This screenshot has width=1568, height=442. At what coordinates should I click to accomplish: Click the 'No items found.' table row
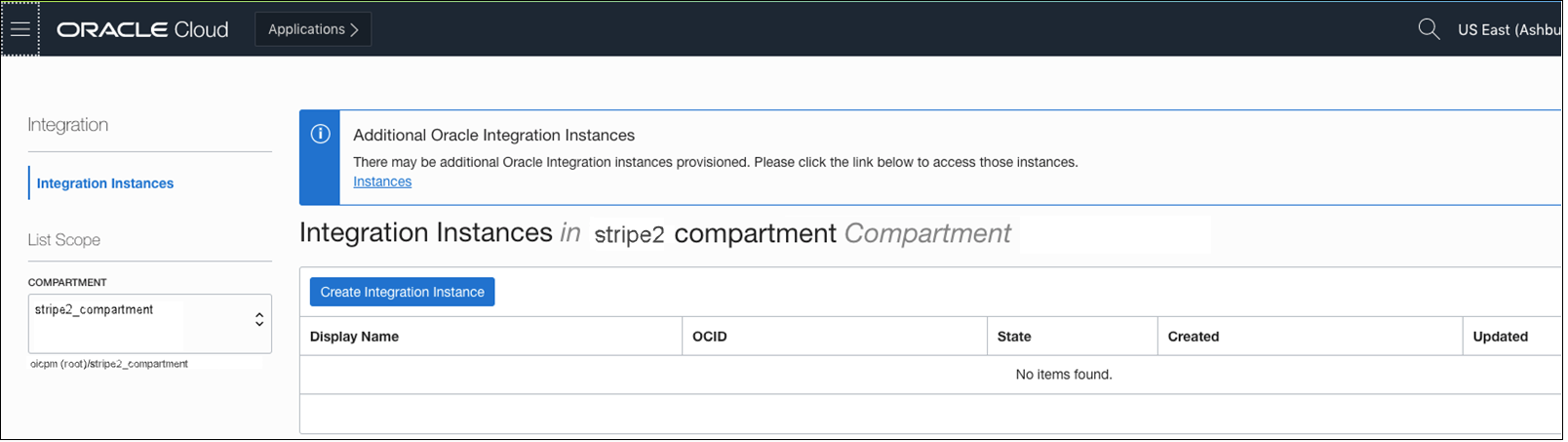[1063, 375]
